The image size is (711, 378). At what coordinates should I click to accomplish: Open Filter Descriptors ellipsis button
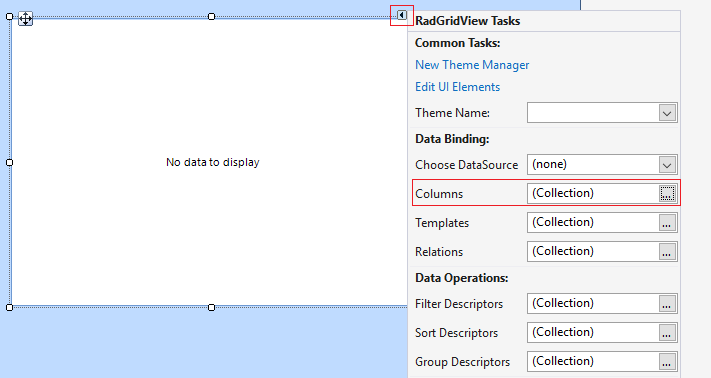(667, 304)
